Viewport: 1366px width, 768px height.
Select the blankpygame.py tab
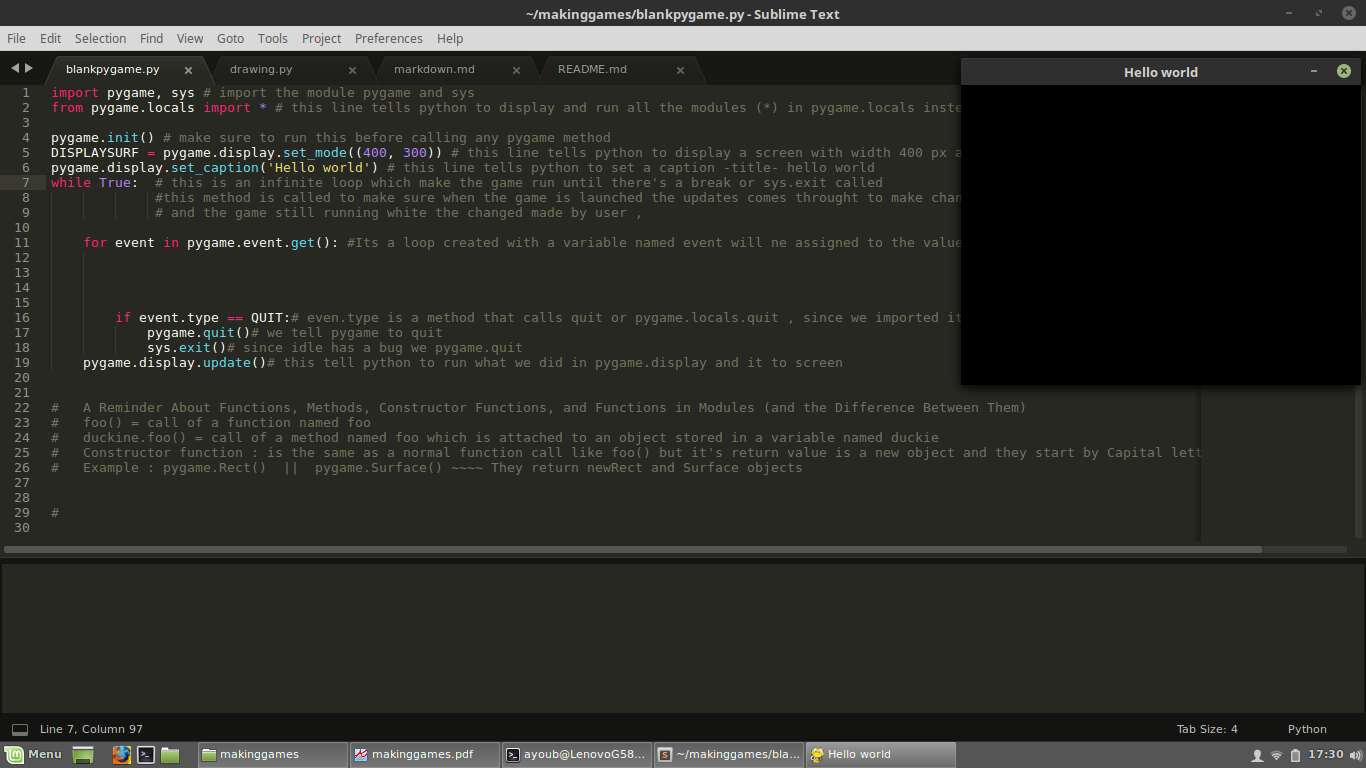pyautogui.click(x=112, y=70)
